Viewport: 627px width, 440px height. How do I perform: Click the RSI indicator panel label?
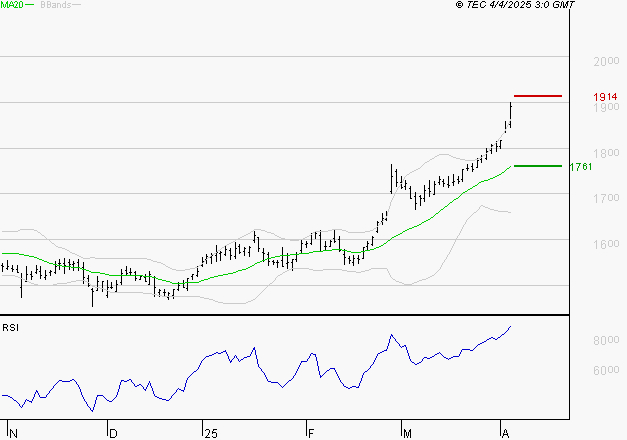pos(10,328)
